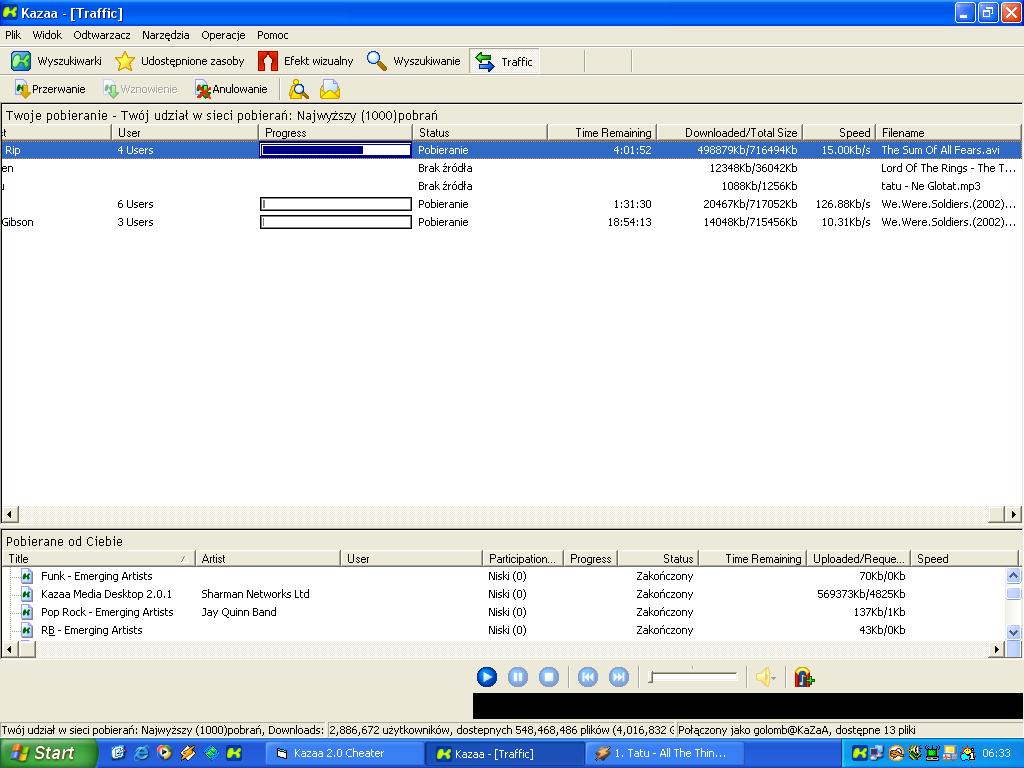Image resolution: width=1024 pixels, height=768 pixels.
Task: Select the Funk - Emerging Artists upload row
Action: coord(504,576)
